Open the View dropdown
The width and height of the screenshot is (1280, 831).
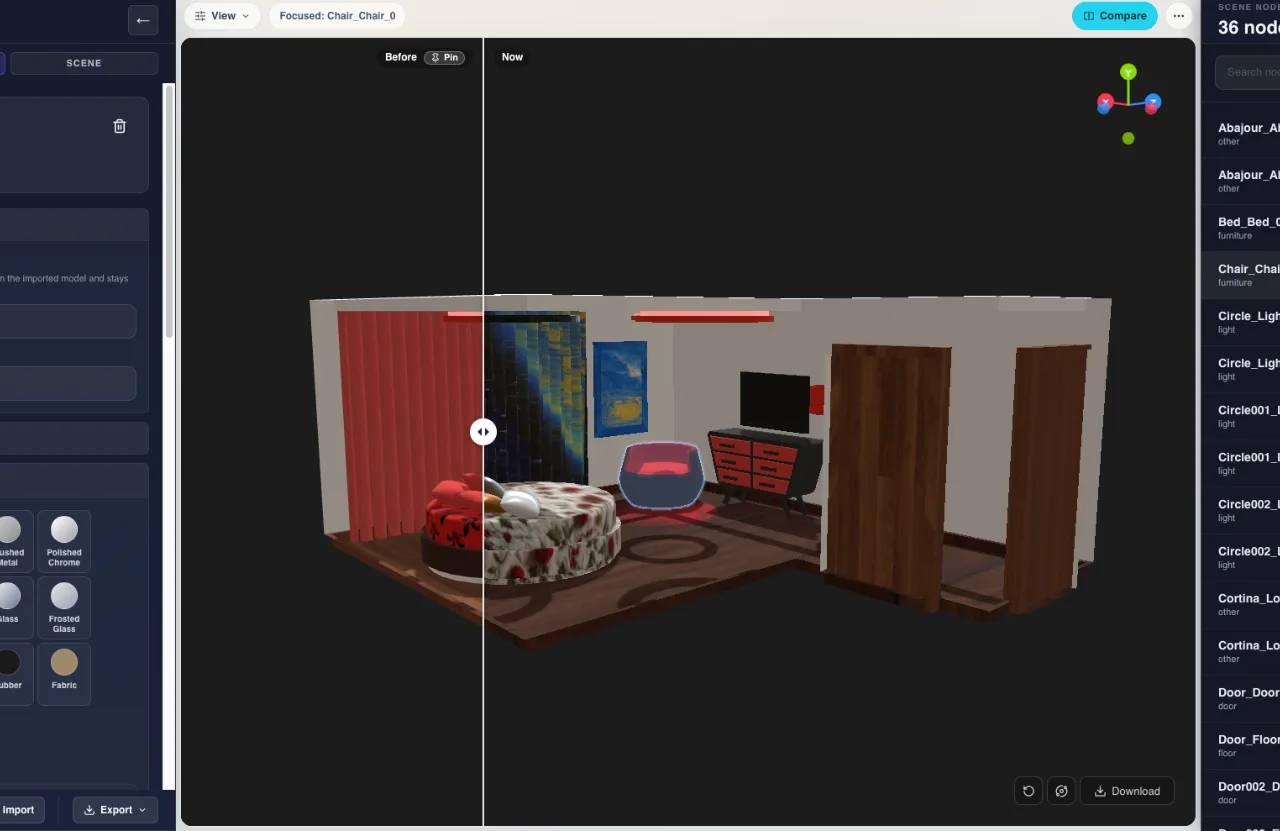222,16
